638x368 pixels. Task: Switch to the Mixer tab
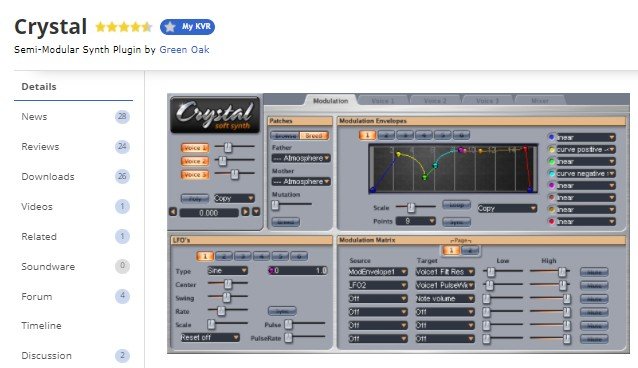pyautogui.click(x=540, y=100)
